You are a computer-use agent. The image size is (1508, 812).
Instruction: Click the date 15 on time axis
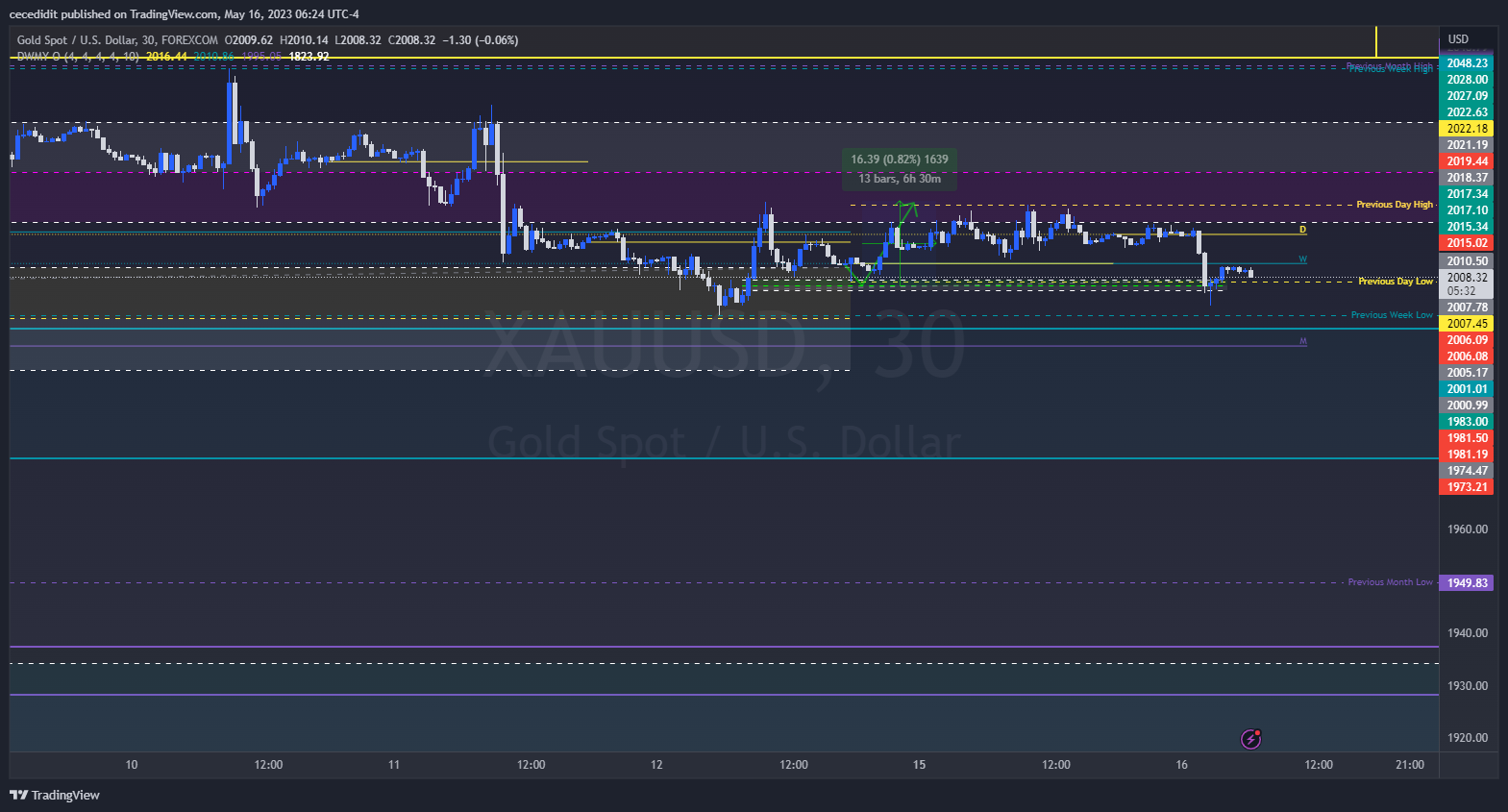919,765
